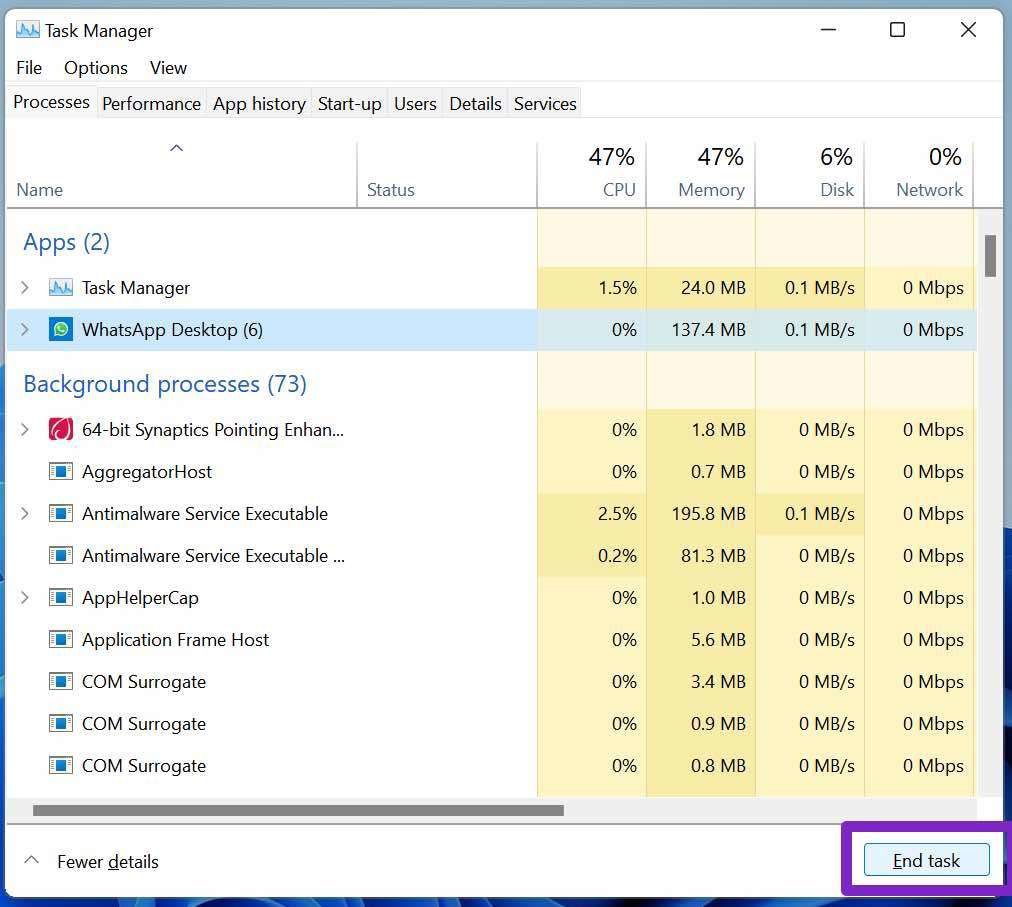The width and height of the screenshot is (1012, 907).
Task: Expand the first Antimalware Service Executable
Action: tap(25, 514)
